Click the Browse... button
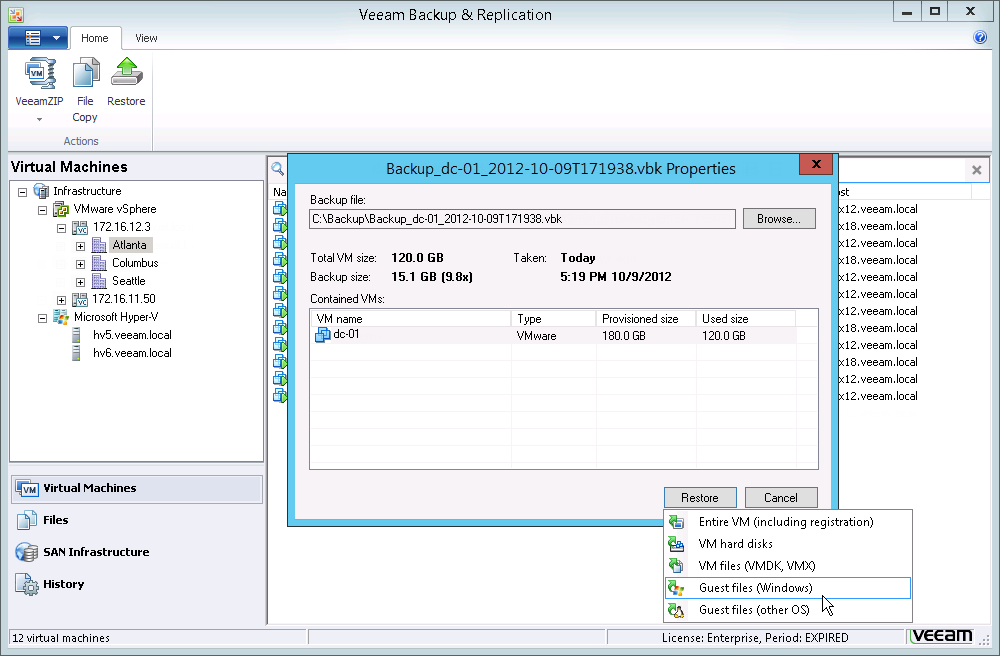 point(779,219)
